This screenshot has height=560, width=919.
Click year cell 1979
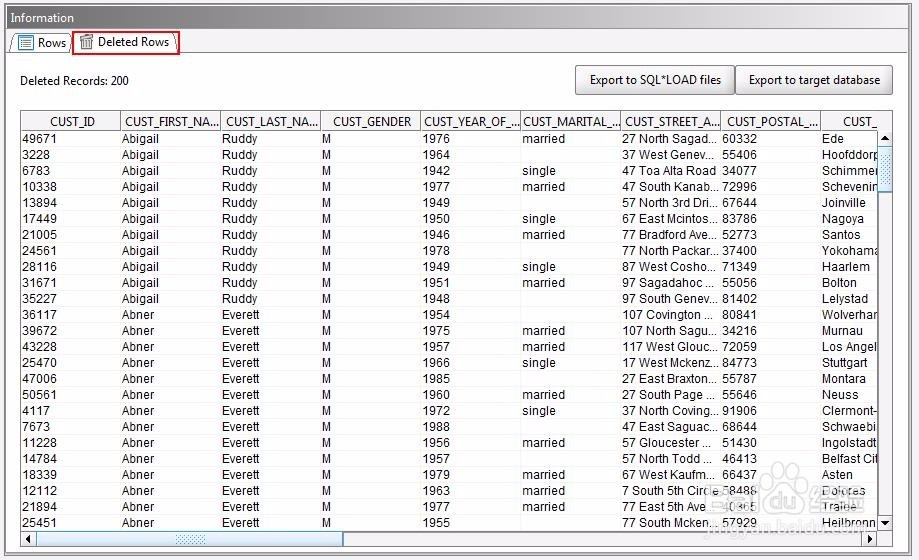pyautogui.click(x=471, y=475)
